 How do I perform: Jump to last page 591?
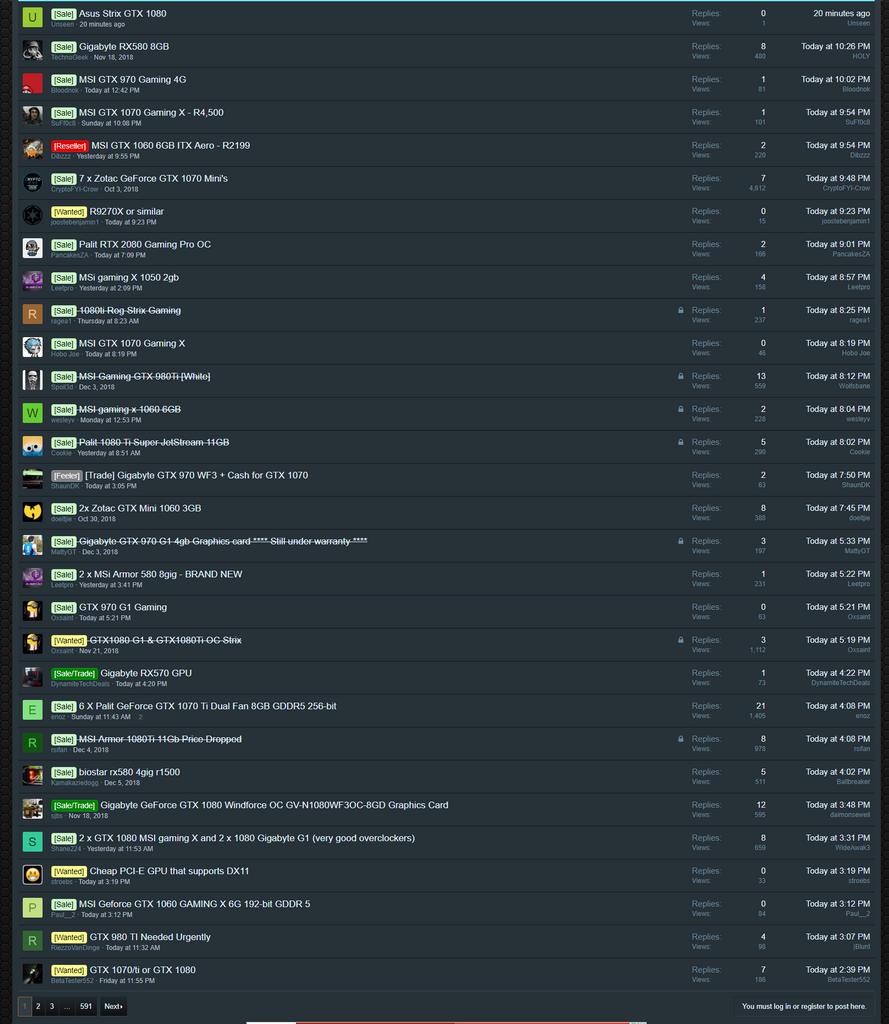(86, 1006)
